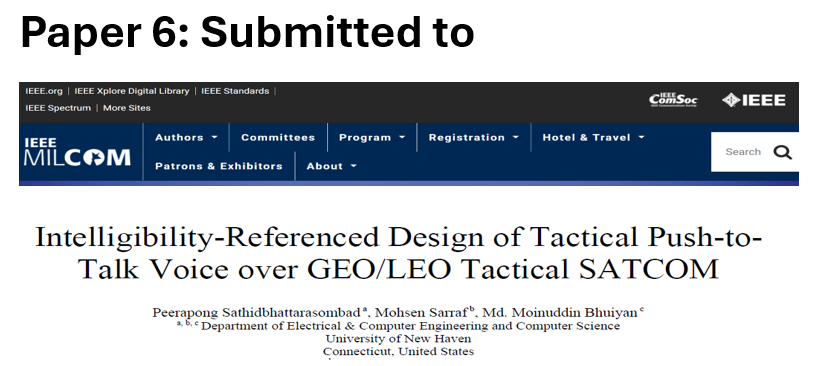Expand the Authors dropdown menu

pyautogui.click(x=186, y=138)
